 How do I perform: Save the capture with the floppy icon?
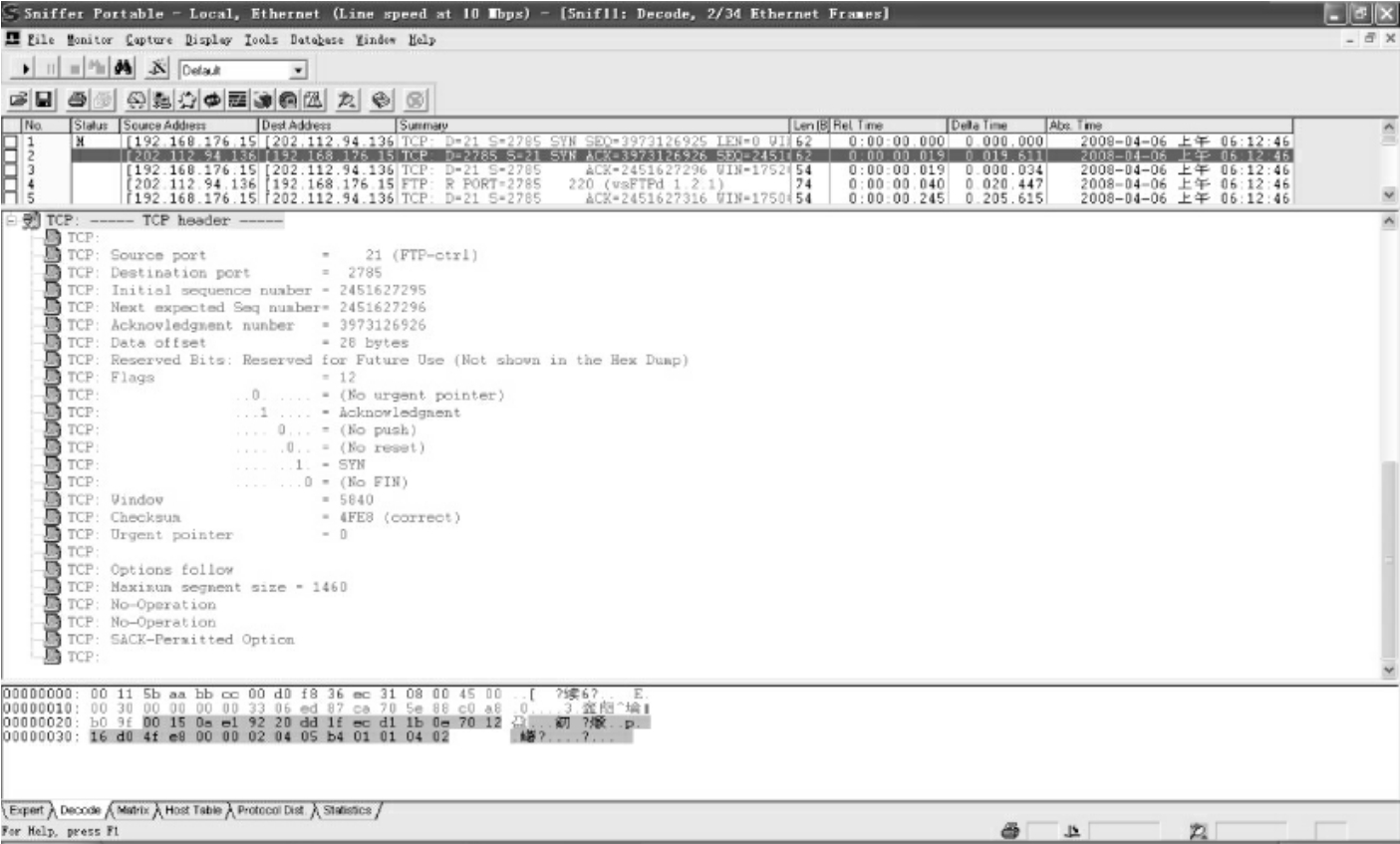pyautogui.click(x=44, y=100)
